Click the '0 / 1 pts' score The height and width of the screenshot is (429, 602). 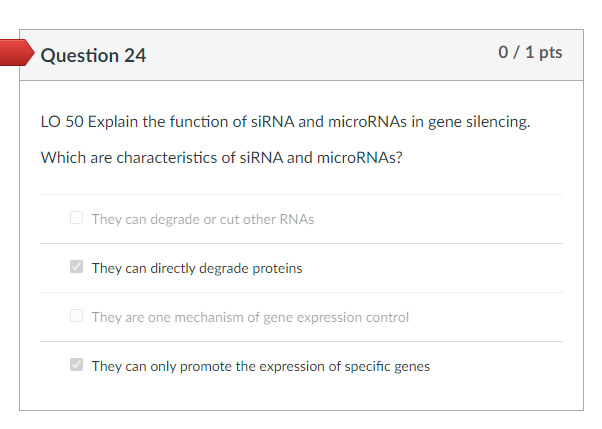click(x=530, y=52)
